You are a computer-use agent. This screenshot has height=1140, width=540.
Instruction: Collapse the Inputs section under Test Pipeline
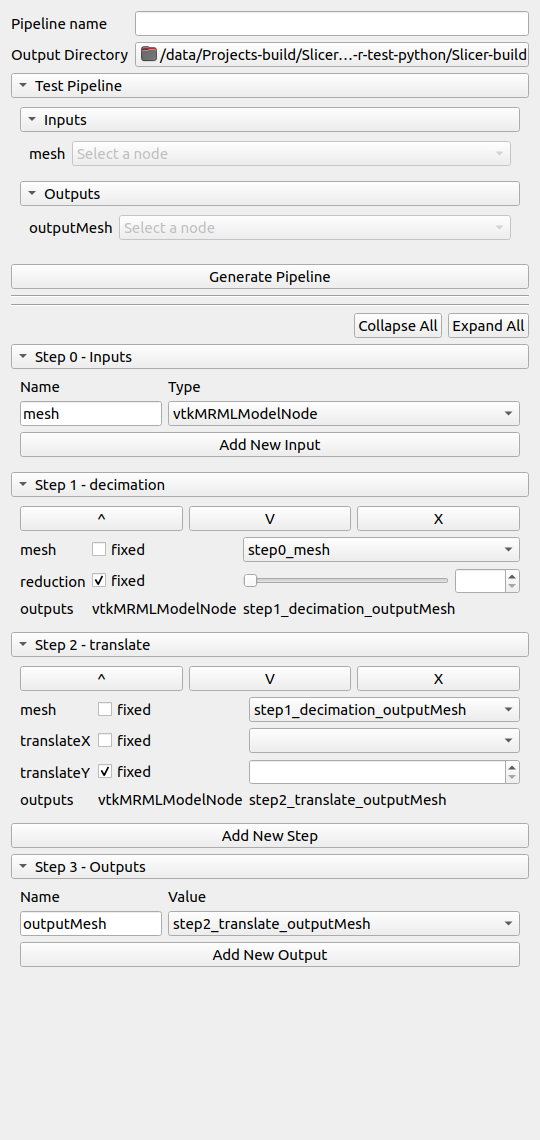click(270, 119)
